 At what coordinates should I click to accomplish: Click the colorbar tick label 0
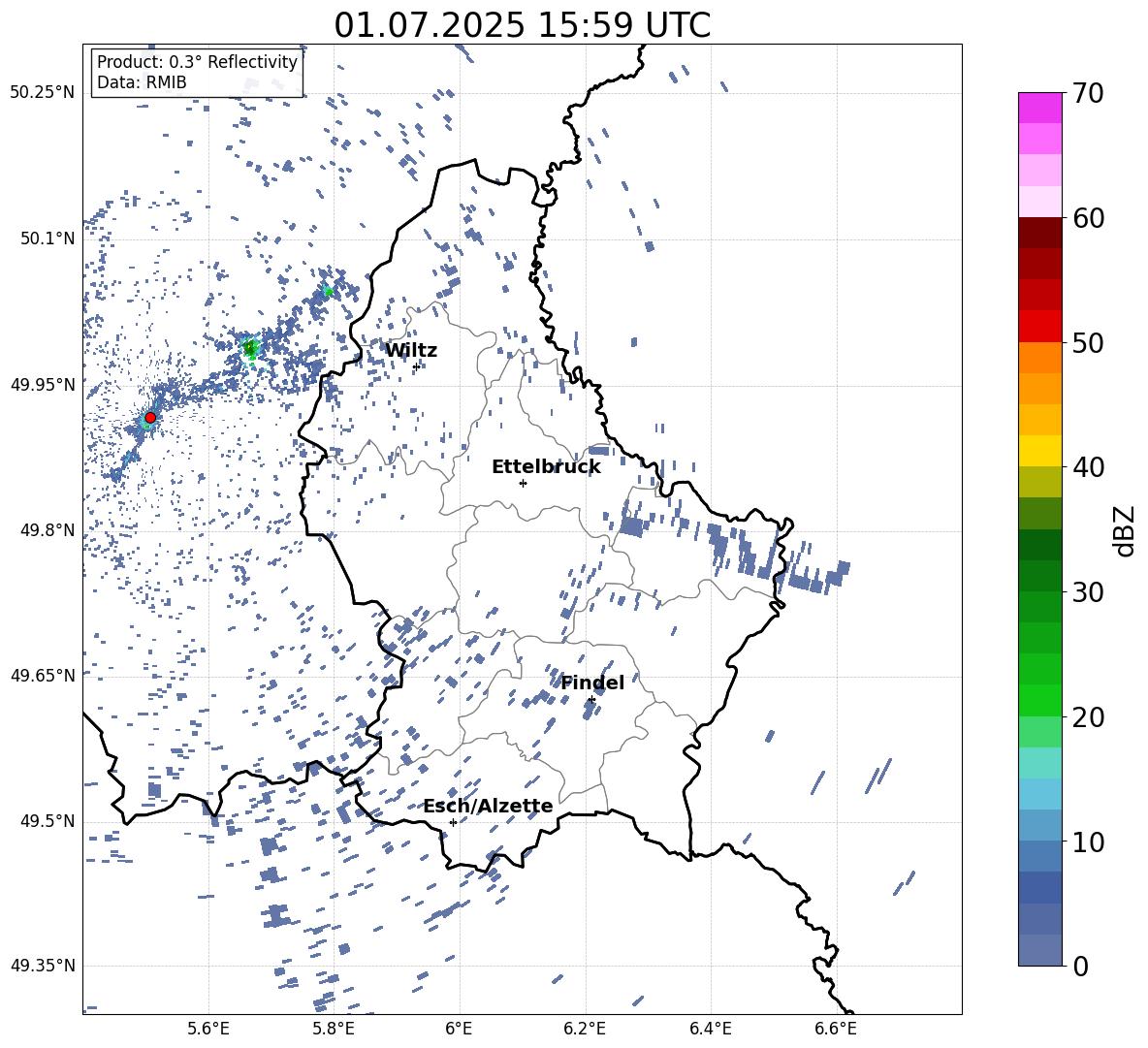pos(1079,966)
